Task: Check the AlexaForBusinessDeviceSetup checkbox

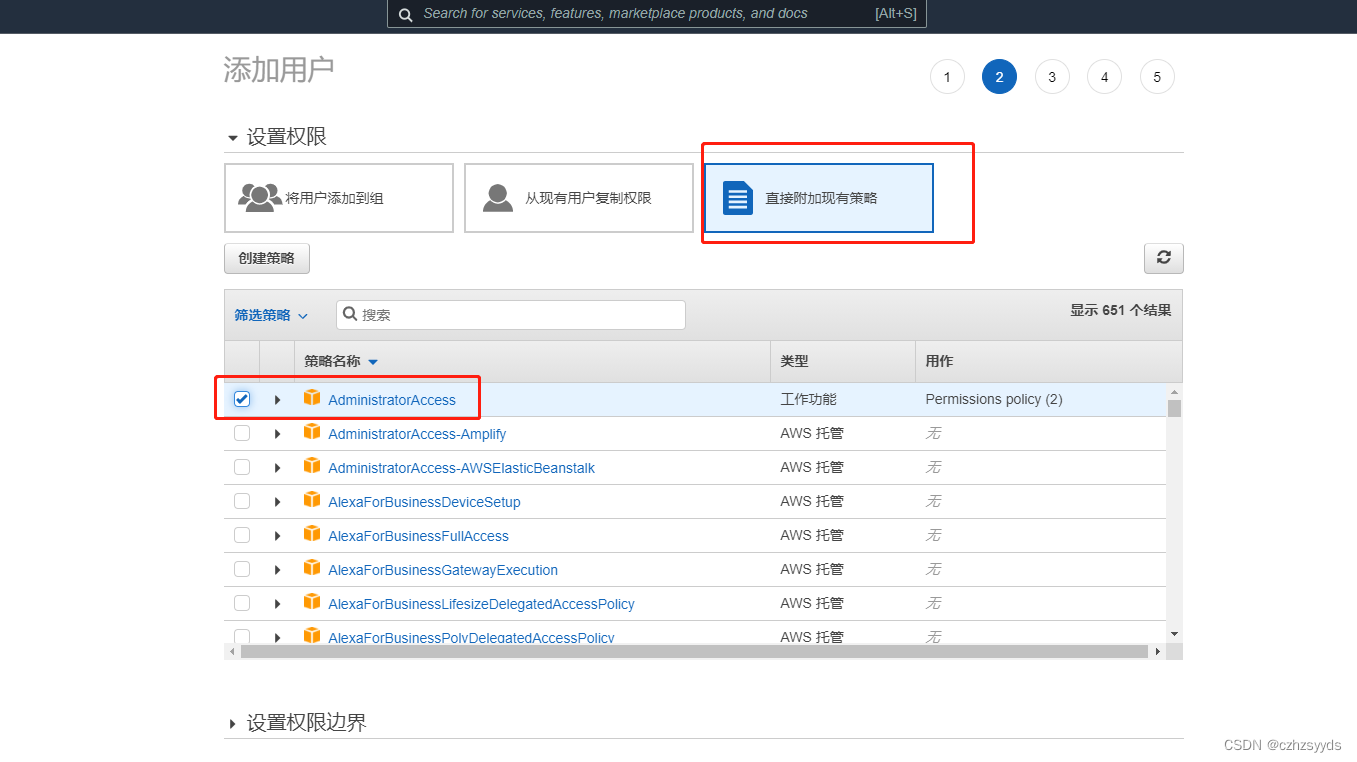Action: coord(241,500)
